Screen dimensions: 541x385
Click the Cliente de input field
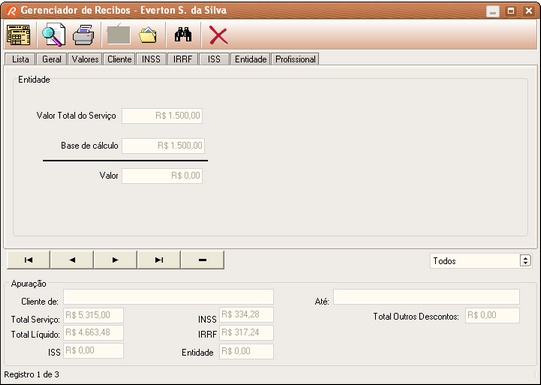[x=168, y=297]
